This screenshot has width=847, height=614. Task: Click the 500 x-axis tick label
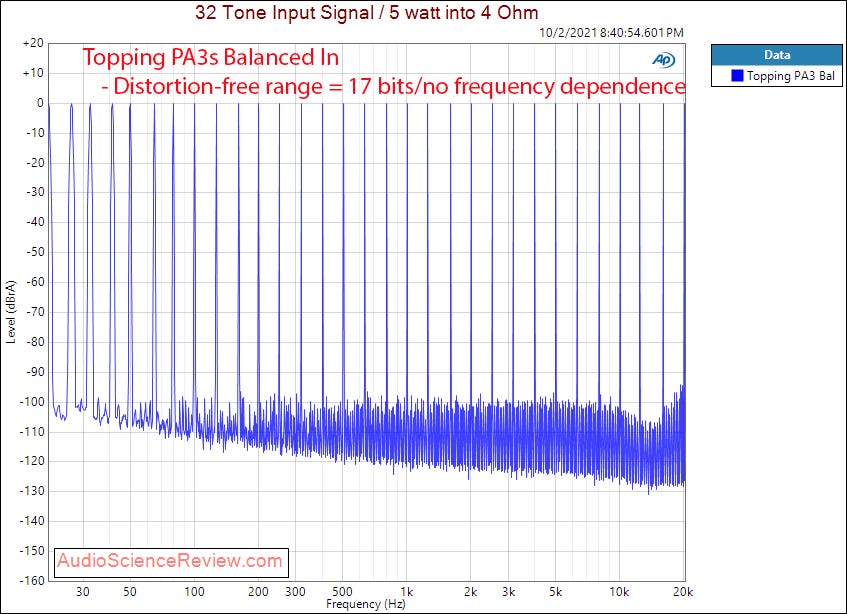(342, 592)
